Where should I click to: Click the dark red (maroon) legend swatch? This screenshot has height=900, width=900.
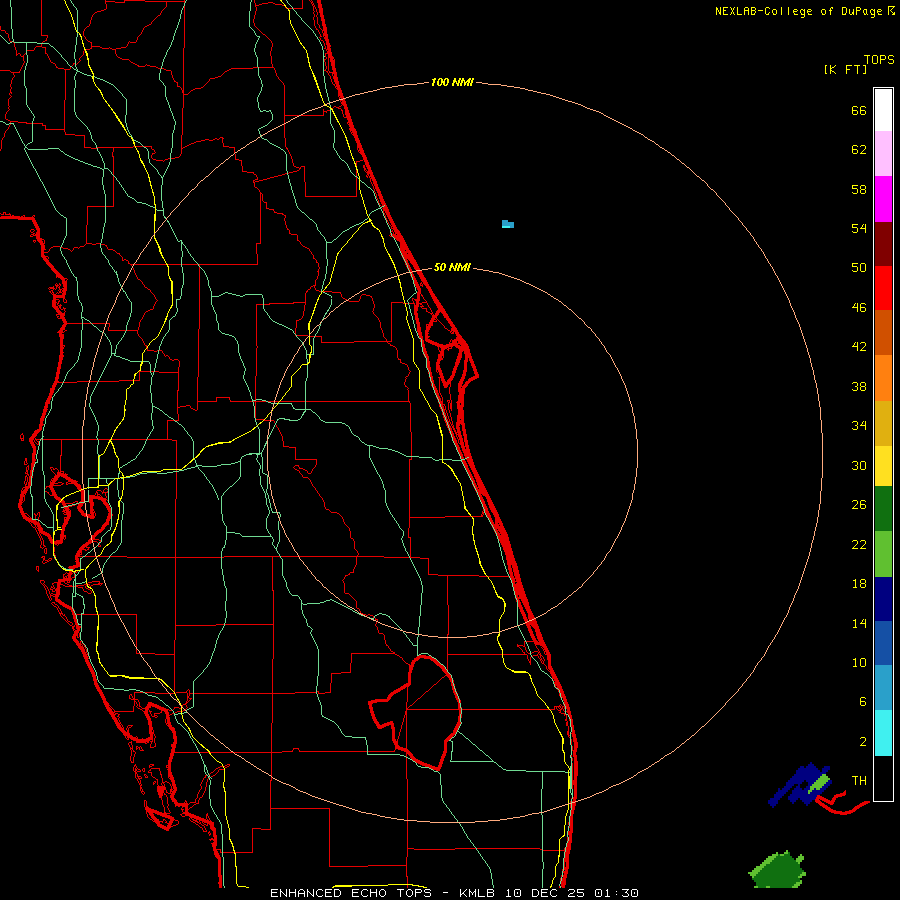[883, 243]
